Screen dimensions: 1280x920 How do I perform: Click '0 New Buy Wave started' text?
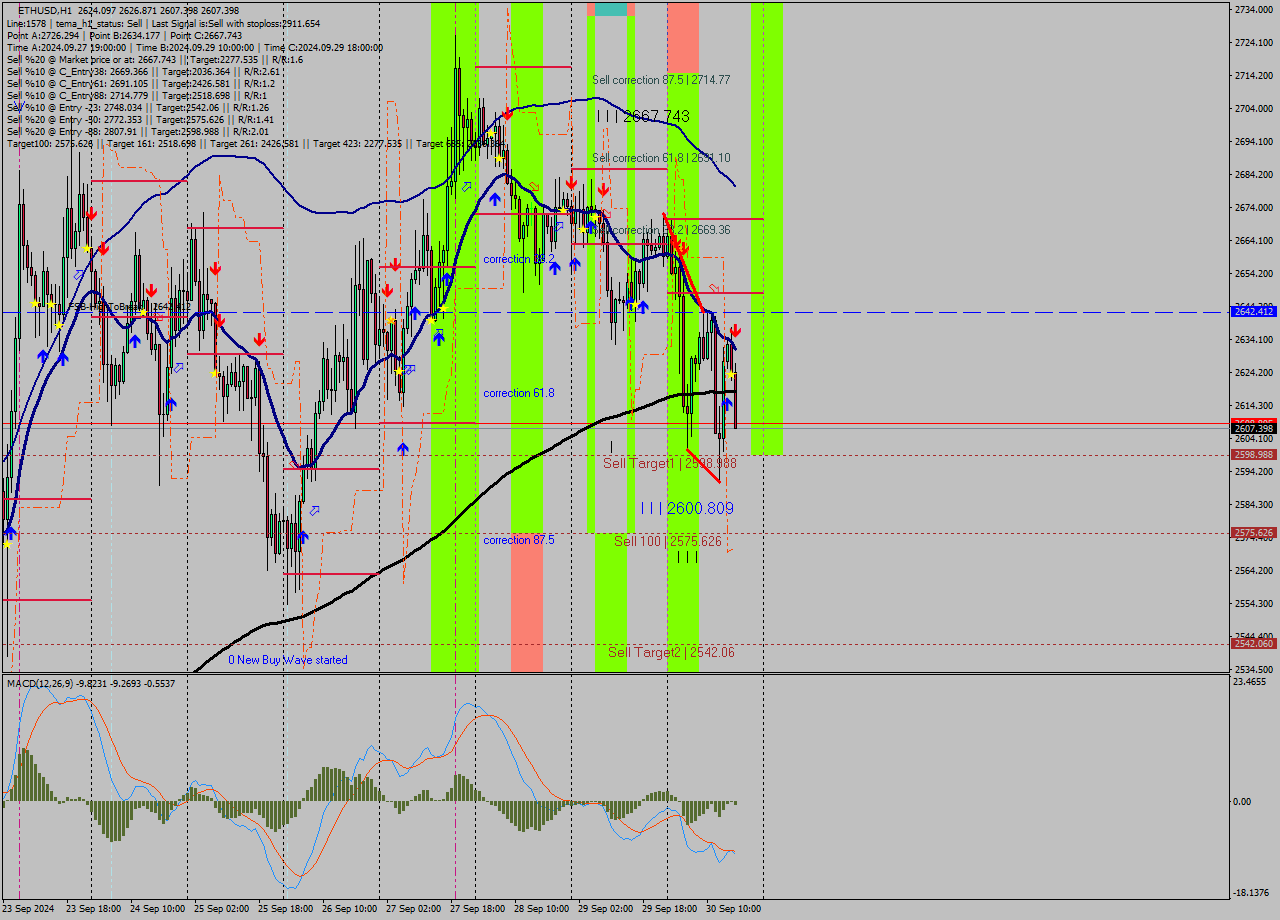(288, 660)
